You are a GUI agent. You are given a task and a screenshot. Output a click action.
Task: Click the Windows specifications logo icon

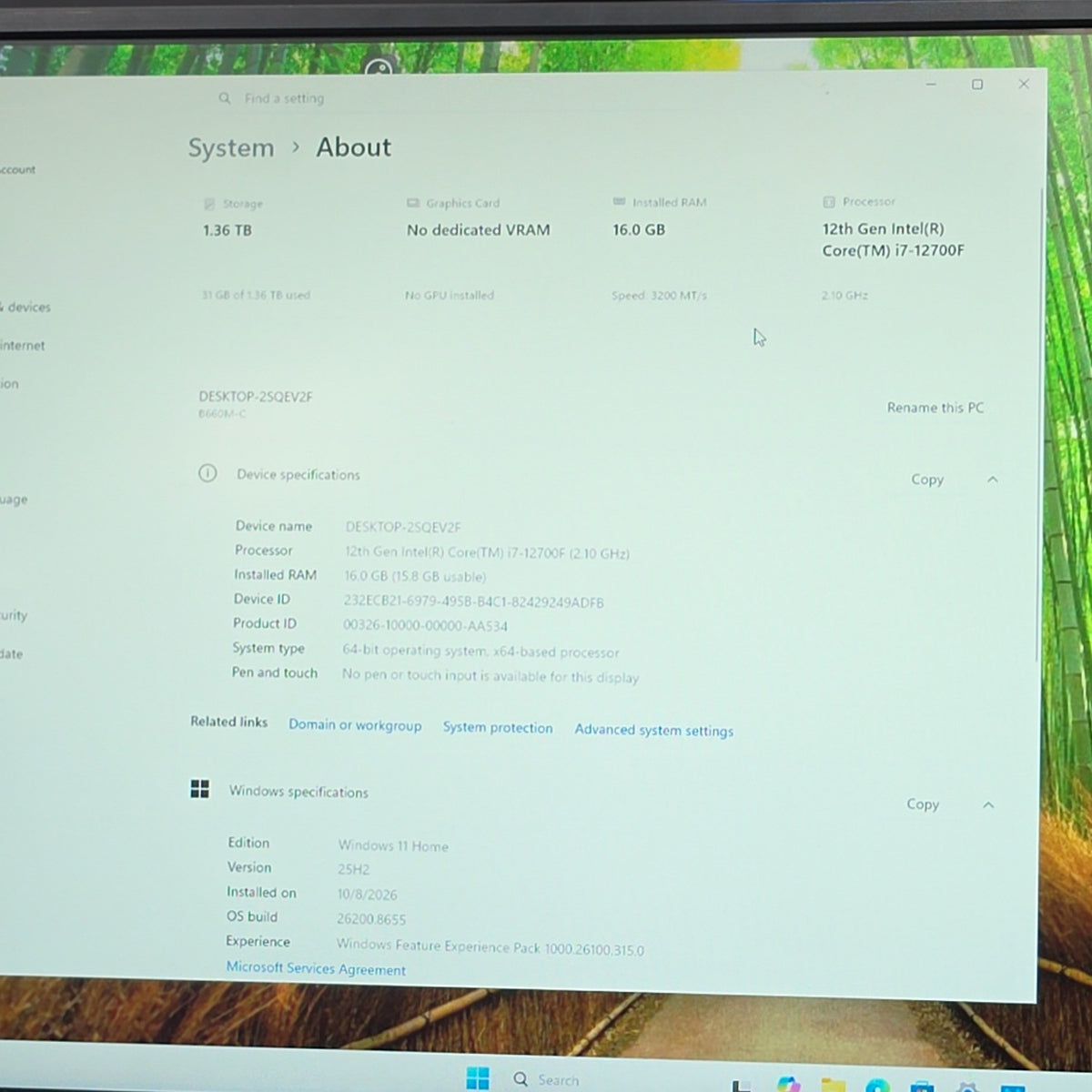click(x=200, y=789)
